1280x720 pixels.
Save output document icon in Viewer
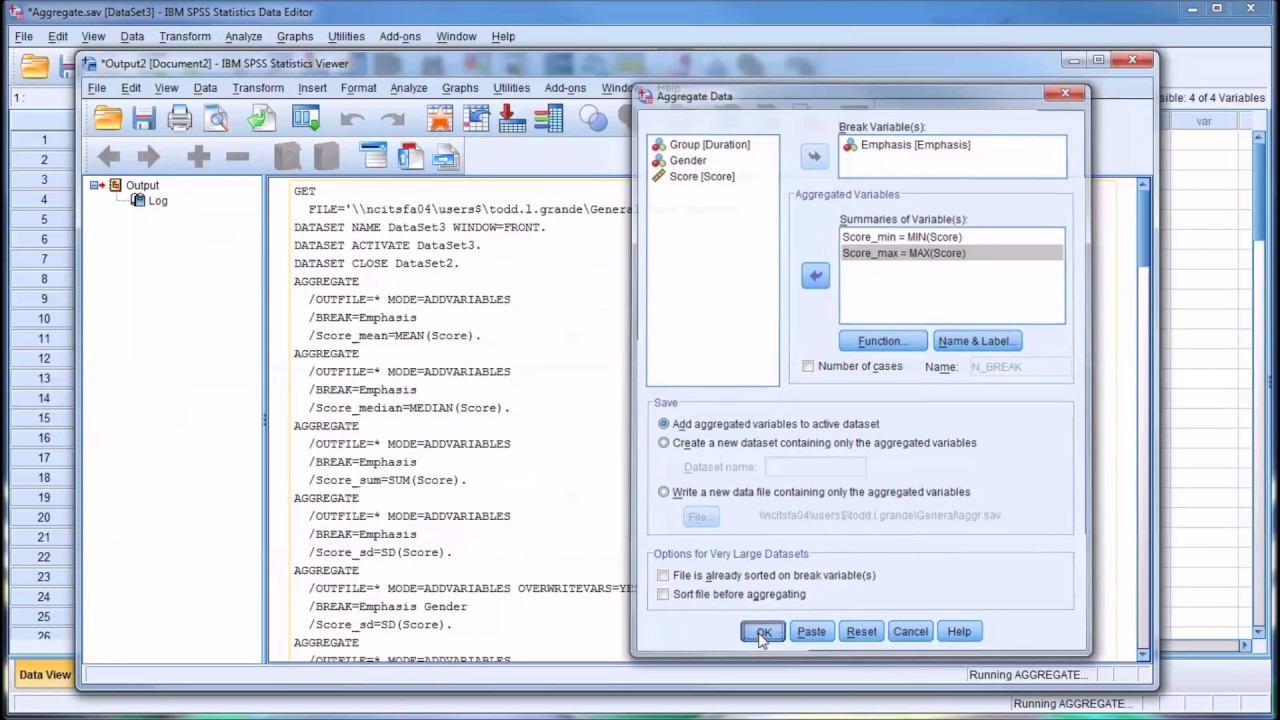point(144,119)
